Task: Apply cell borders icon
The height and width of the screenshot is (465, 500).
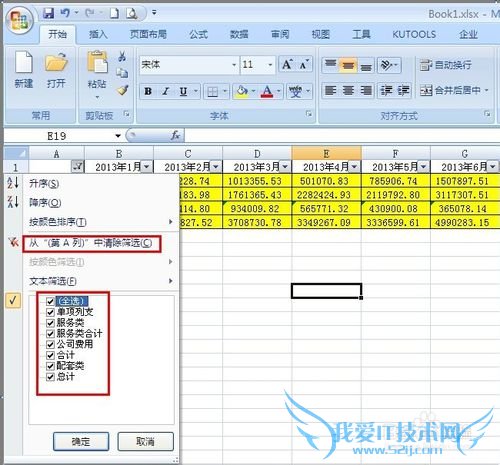Action: pyautogui.click(x=213, y=91)
